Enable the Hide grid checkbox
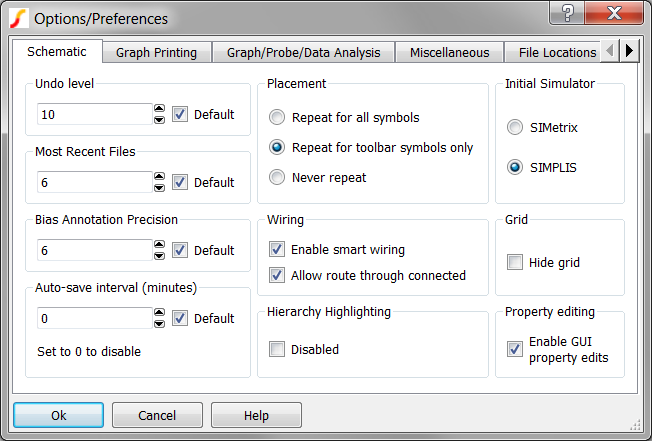Screen dimensions: 652x441 [515, 262]
